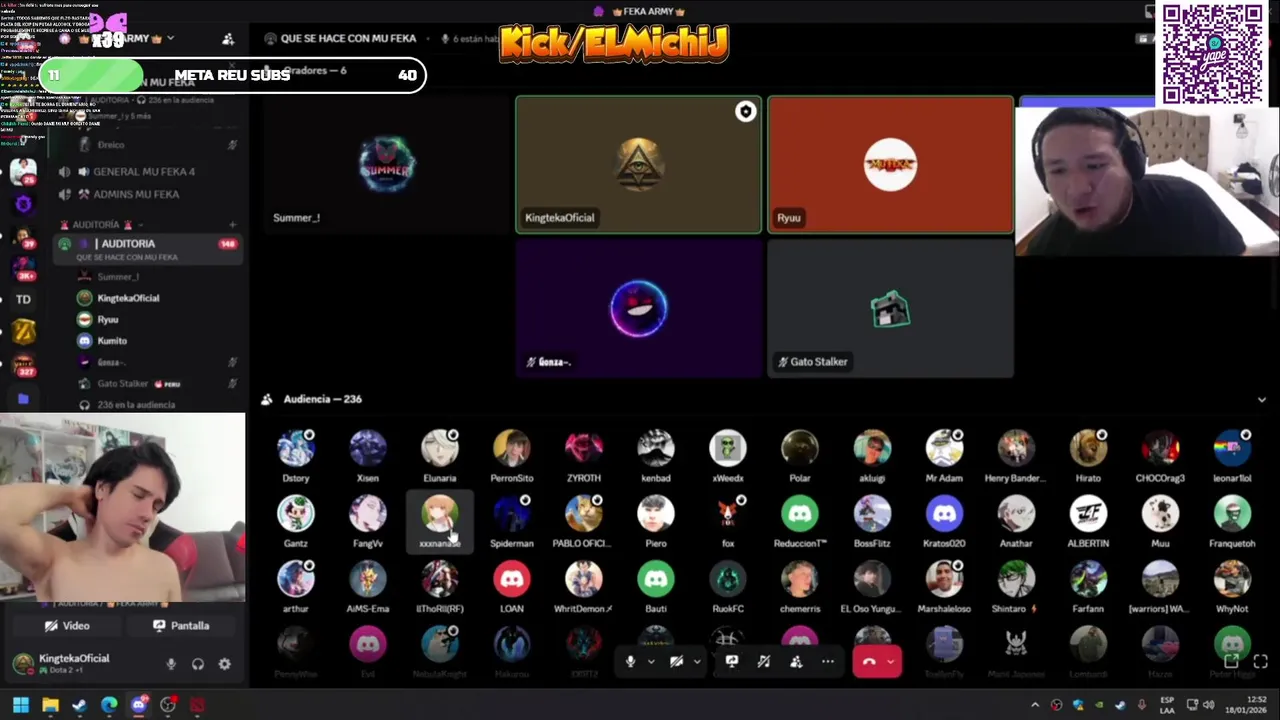Image resolution: width=1280 pixels, height=720 pixels.
Task: Show hidden system tray icons
Action: pyautogui.click(x=1035, y=705)
